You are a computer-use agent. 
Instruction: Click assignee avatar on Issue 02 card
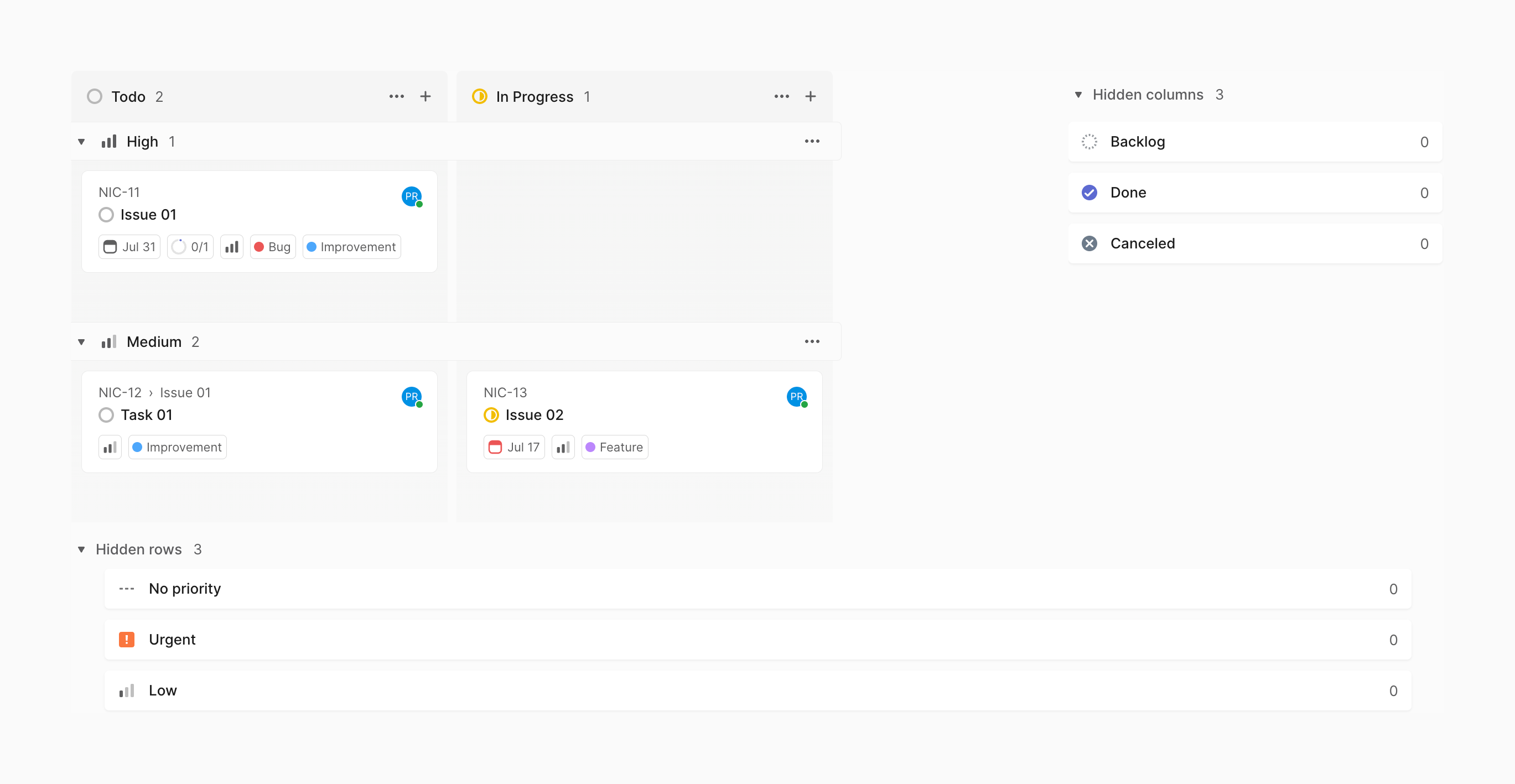point(796,396)
